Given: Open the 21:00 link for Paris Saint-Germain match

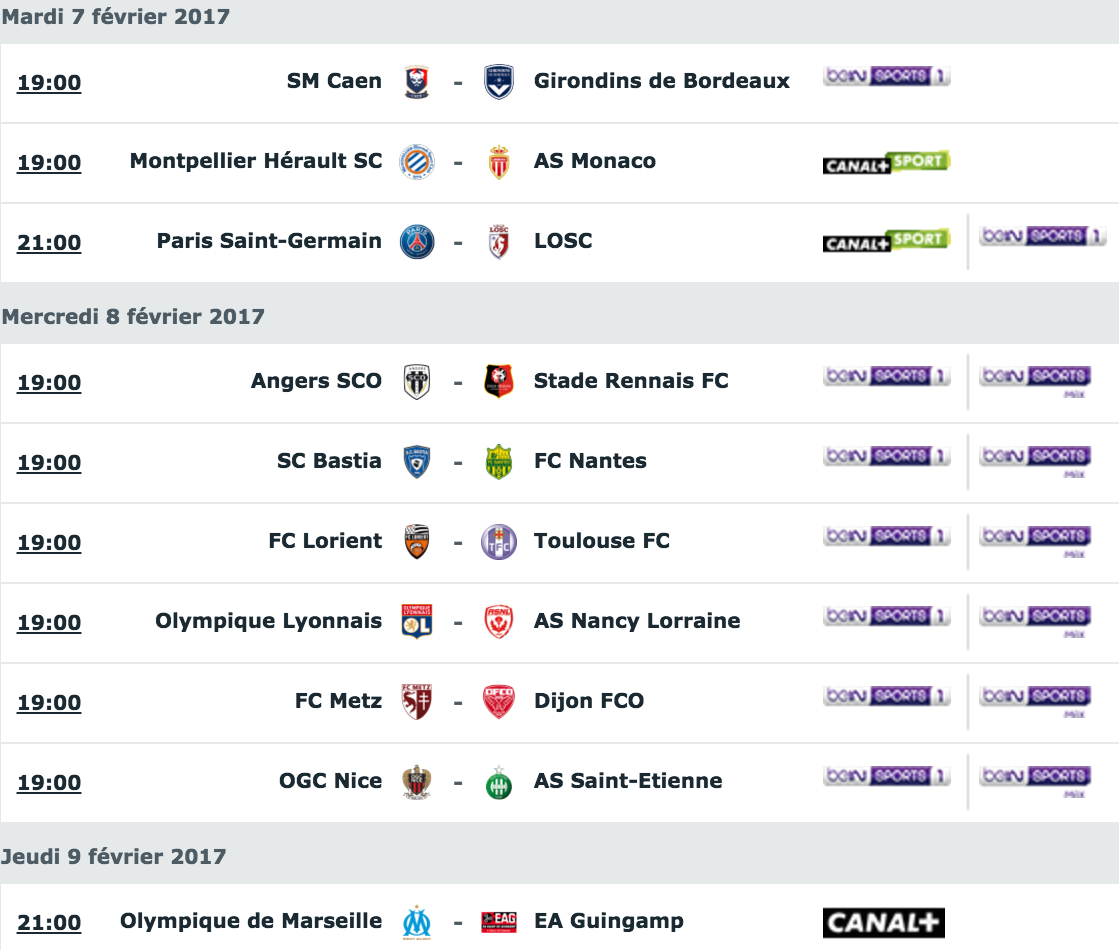Looking at the screenshot, I should click(x=49, y=243).
